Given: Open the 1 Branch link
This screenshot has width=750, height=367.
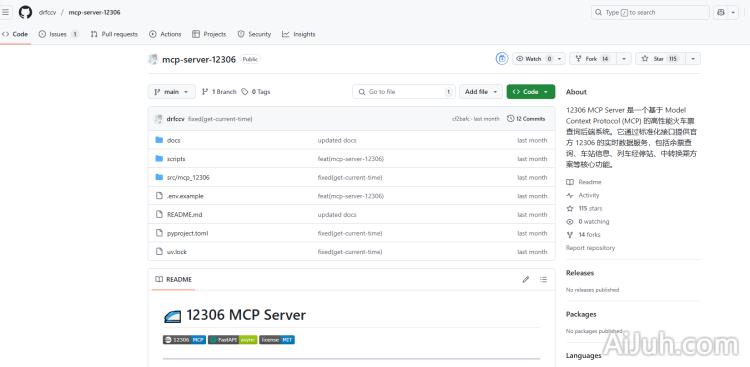Looking at the screenshot, I should point(219,91).
